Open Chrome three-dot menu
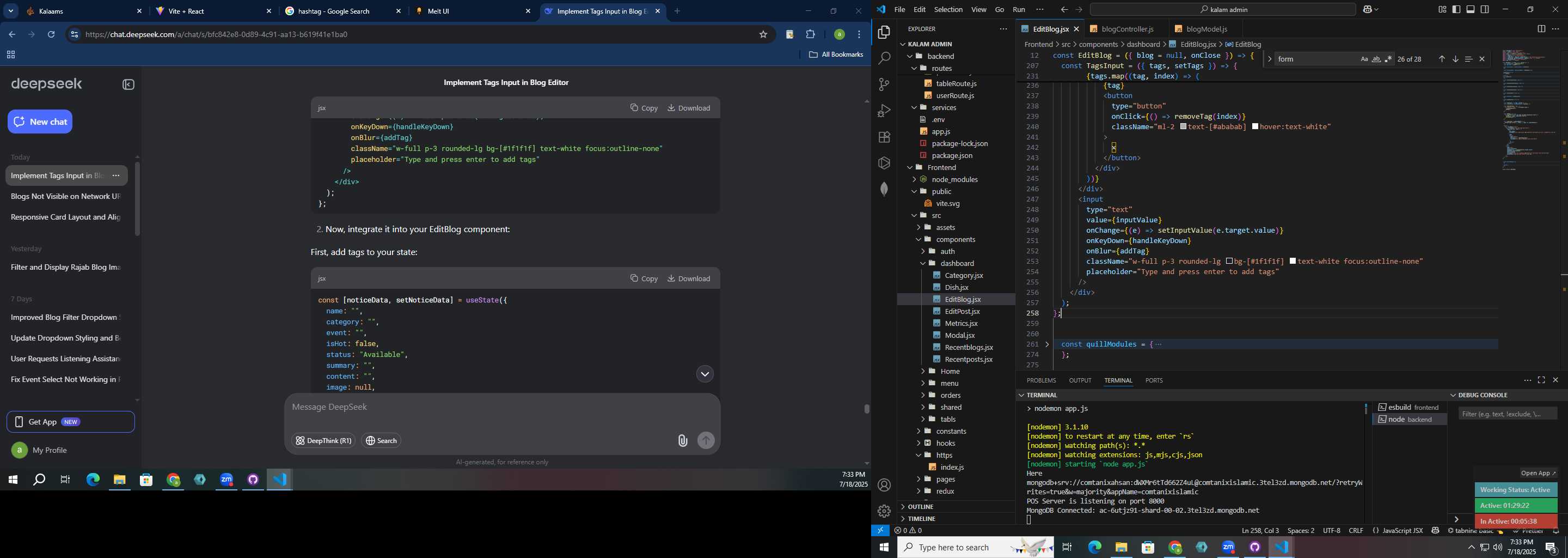The image size is (1568, 558). 860,35
